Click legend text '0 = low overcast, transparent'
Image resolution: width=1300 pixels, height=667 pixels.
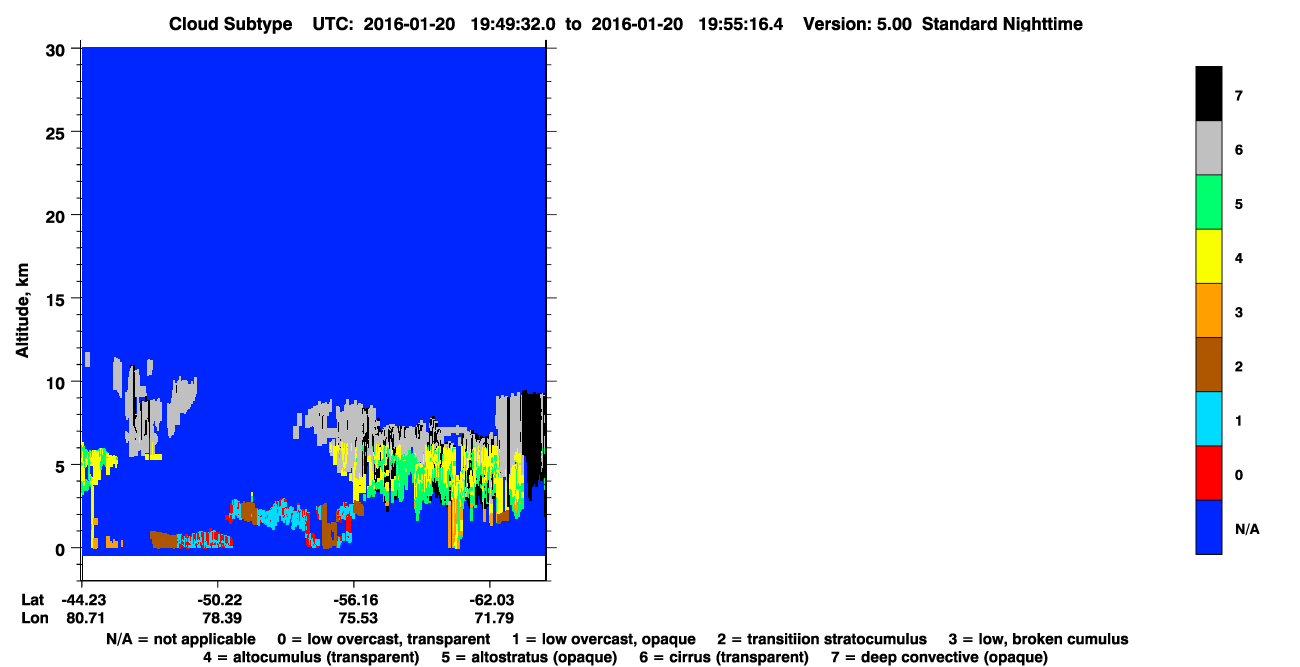pyautogui.click(x=384, y=639)
